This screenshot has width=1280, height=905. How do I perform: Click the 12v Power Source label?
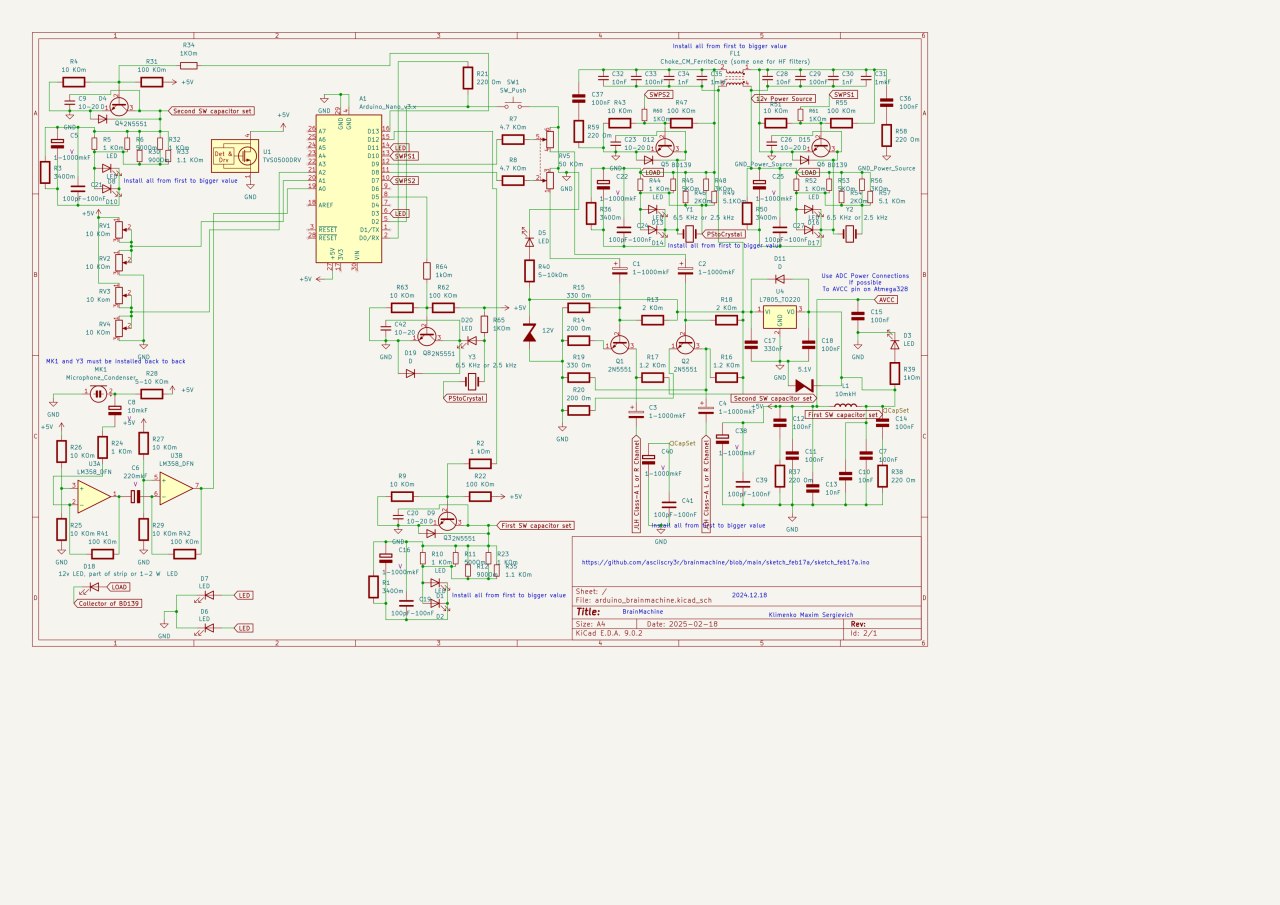(x=783, y=99)
